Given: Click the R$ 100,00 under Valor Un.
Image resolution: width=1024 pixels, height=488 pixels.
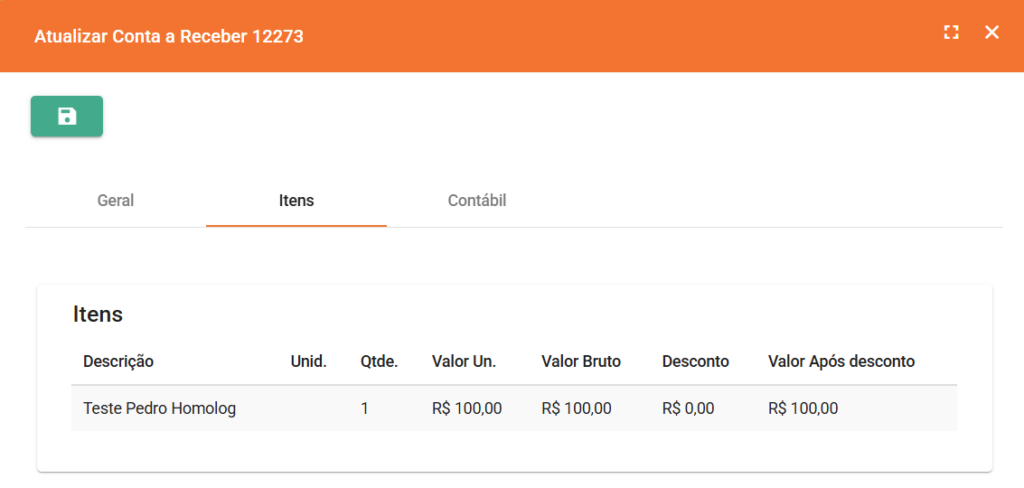Looking at the screenshot, I should tap(467, 408).
